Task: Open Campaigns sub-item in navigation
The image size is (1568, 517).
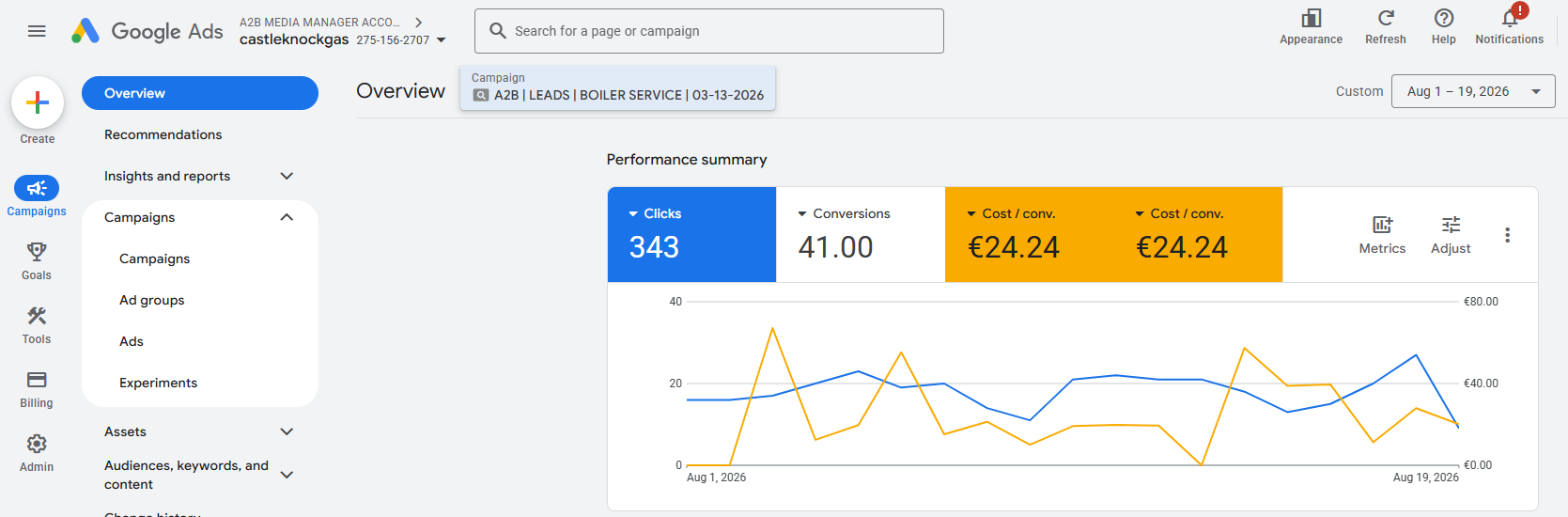Action: [x=155, y=258]
